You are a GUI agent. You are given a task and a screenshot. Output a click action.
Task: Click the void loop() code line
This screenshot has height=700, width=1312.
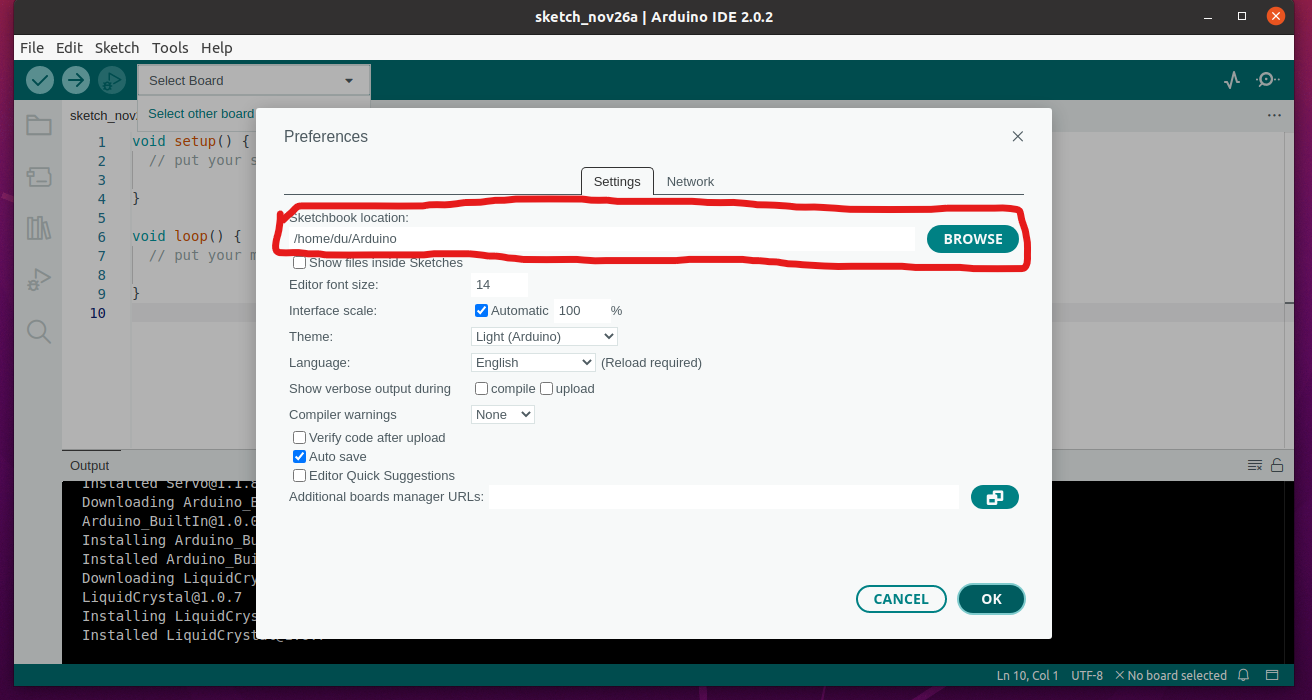click(x=187, y=237)
